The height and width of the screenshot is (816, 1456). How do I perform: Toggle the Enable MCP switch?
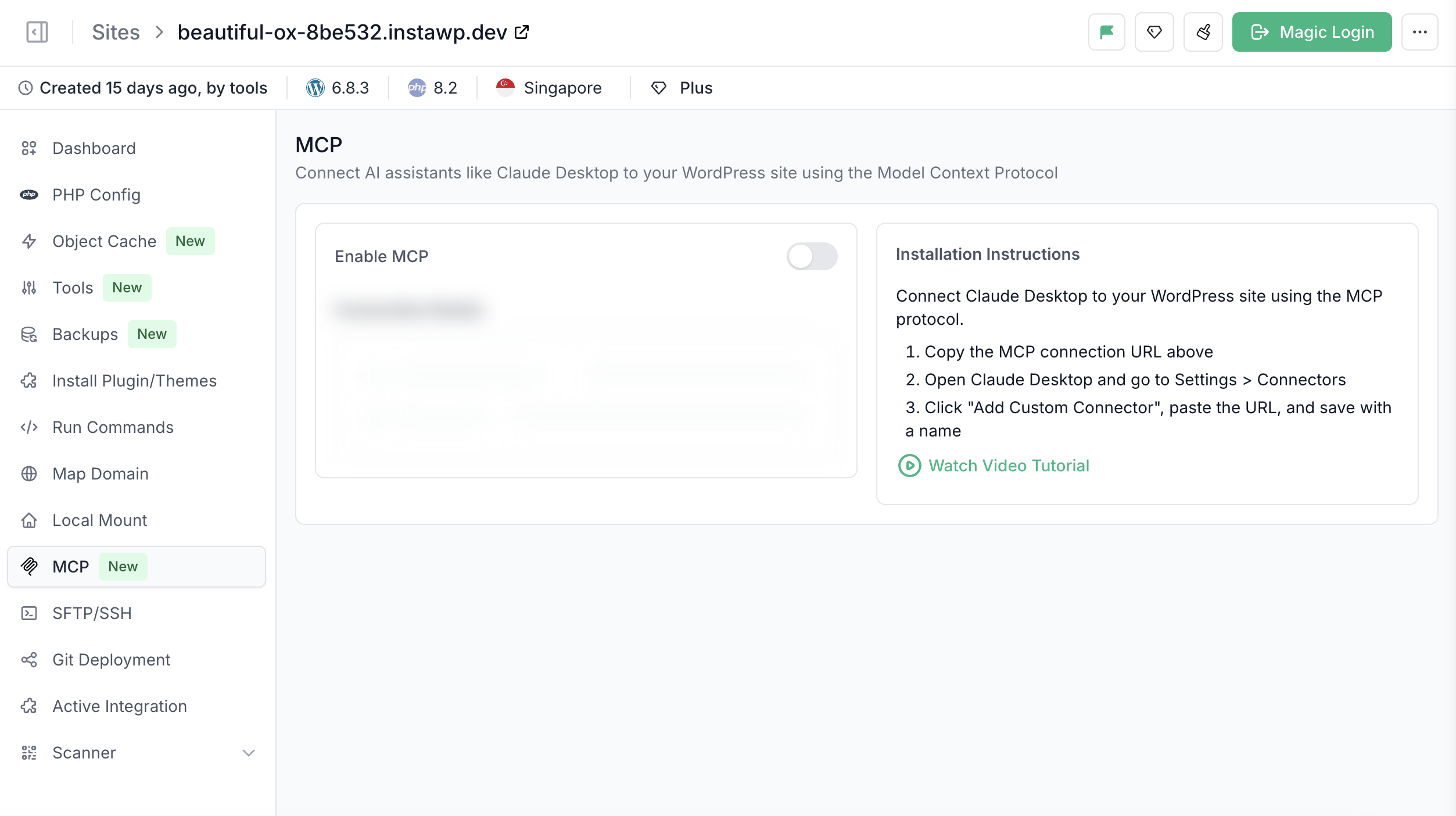tap(811, 256)
